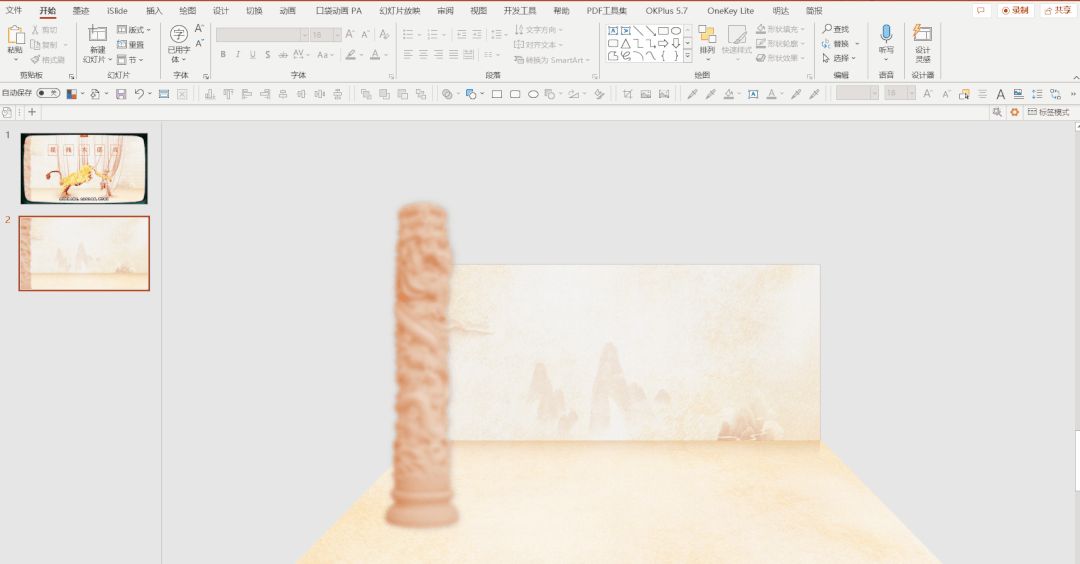Toggle the AutoSave (自动保存) switch
The width and height of the screenshot is (1080, 564).
pos(48,93)
